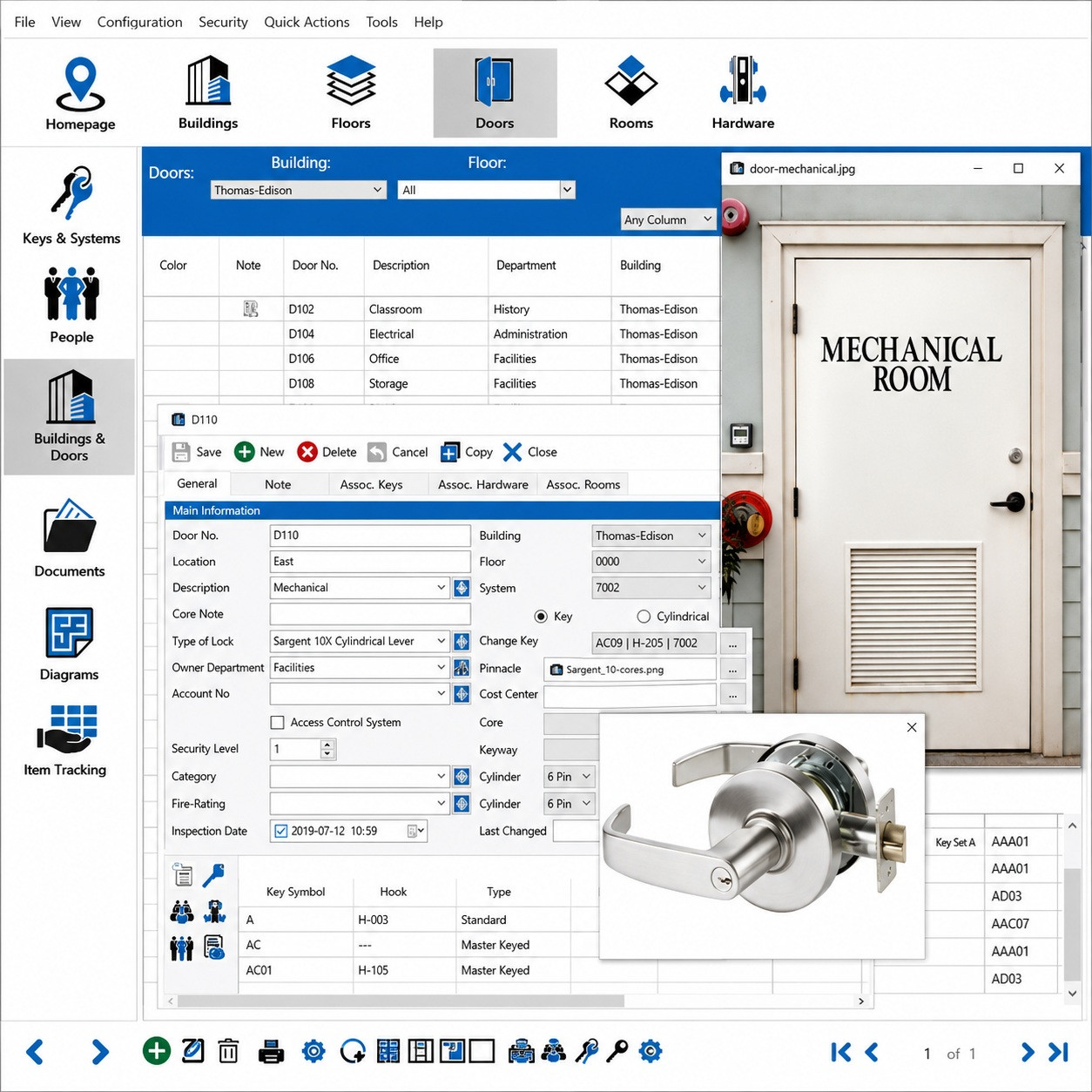Click the blue key icon beside key list
This screenshot has width=1092, height=1092.
[x=213, y=874]
